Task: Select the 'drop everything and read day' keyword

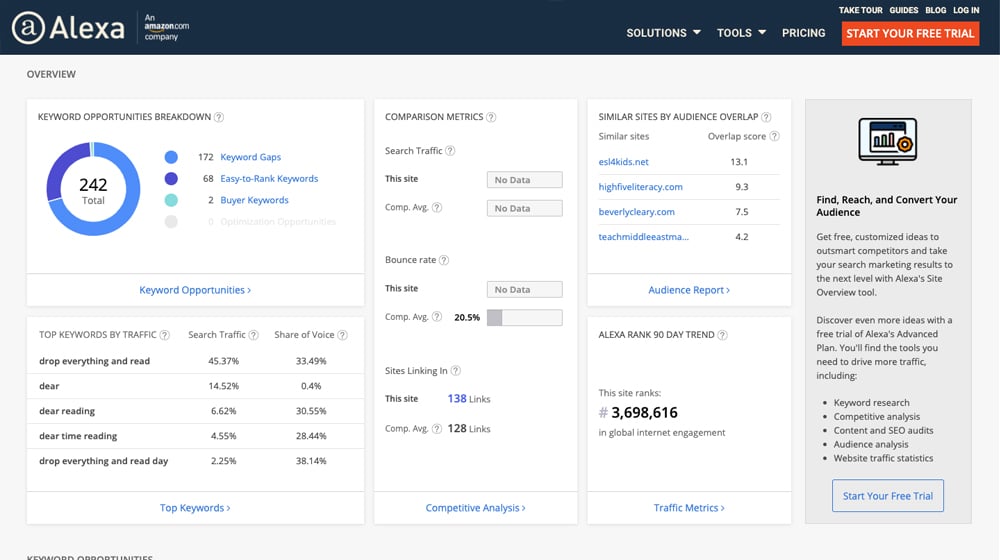Action: (103, 461)
